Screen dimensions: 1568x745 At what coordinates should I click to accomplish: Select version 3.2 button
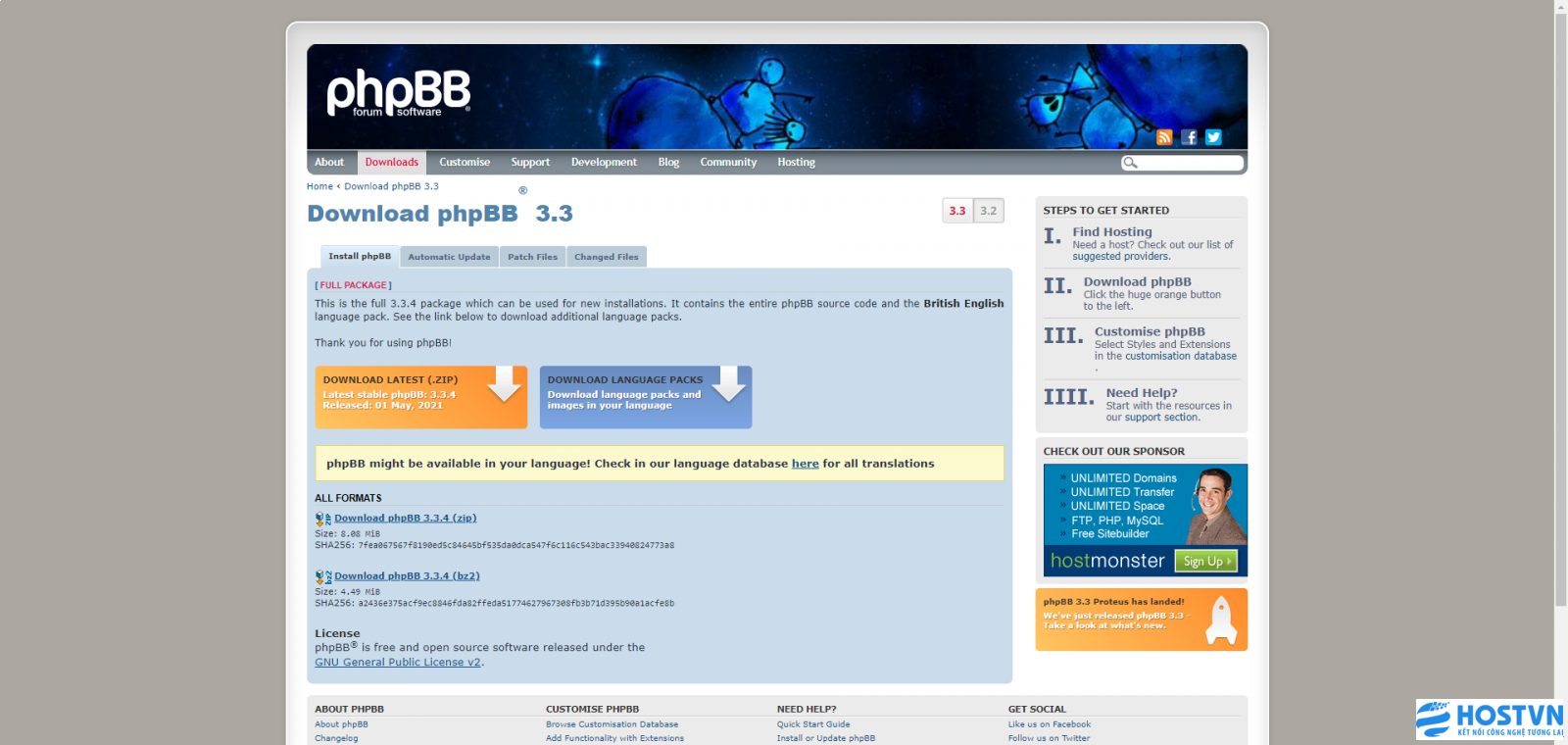point(989,211)
